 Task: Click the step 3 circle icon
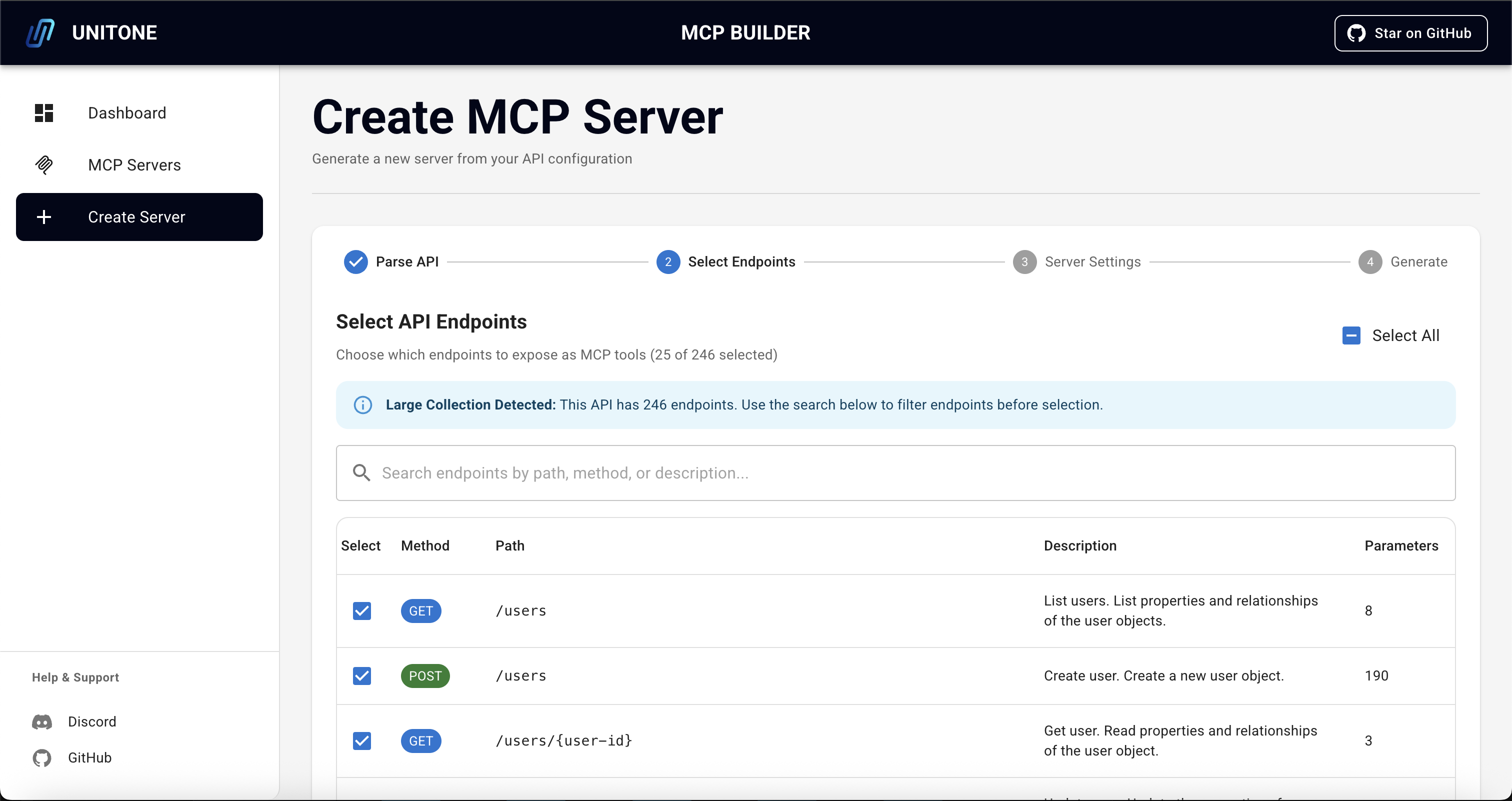pyautogui.click(x=1025, y=261)
